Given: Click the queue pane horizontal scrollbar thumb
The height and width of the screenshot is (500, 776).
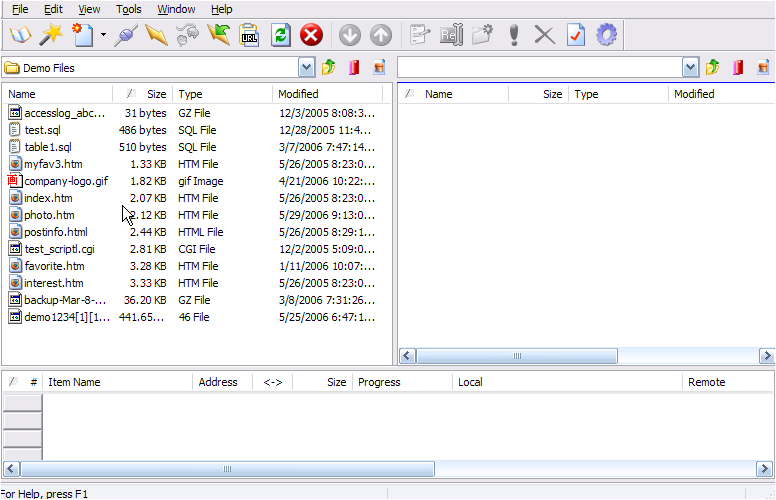Looking at the screenshot, I should [x=228, y=469].
